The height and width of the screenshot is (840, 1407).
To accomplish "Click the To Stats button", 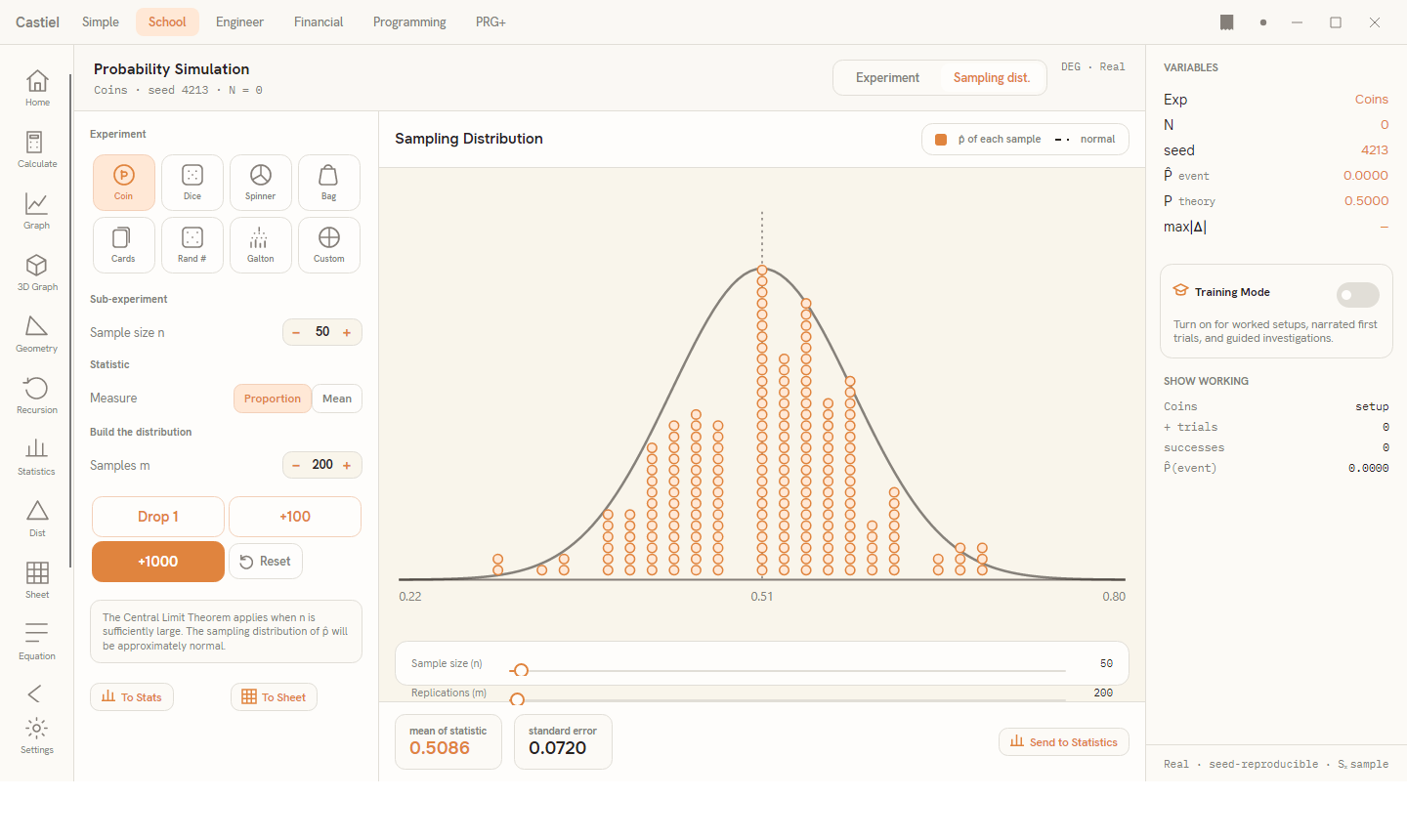I will point(132,697).
